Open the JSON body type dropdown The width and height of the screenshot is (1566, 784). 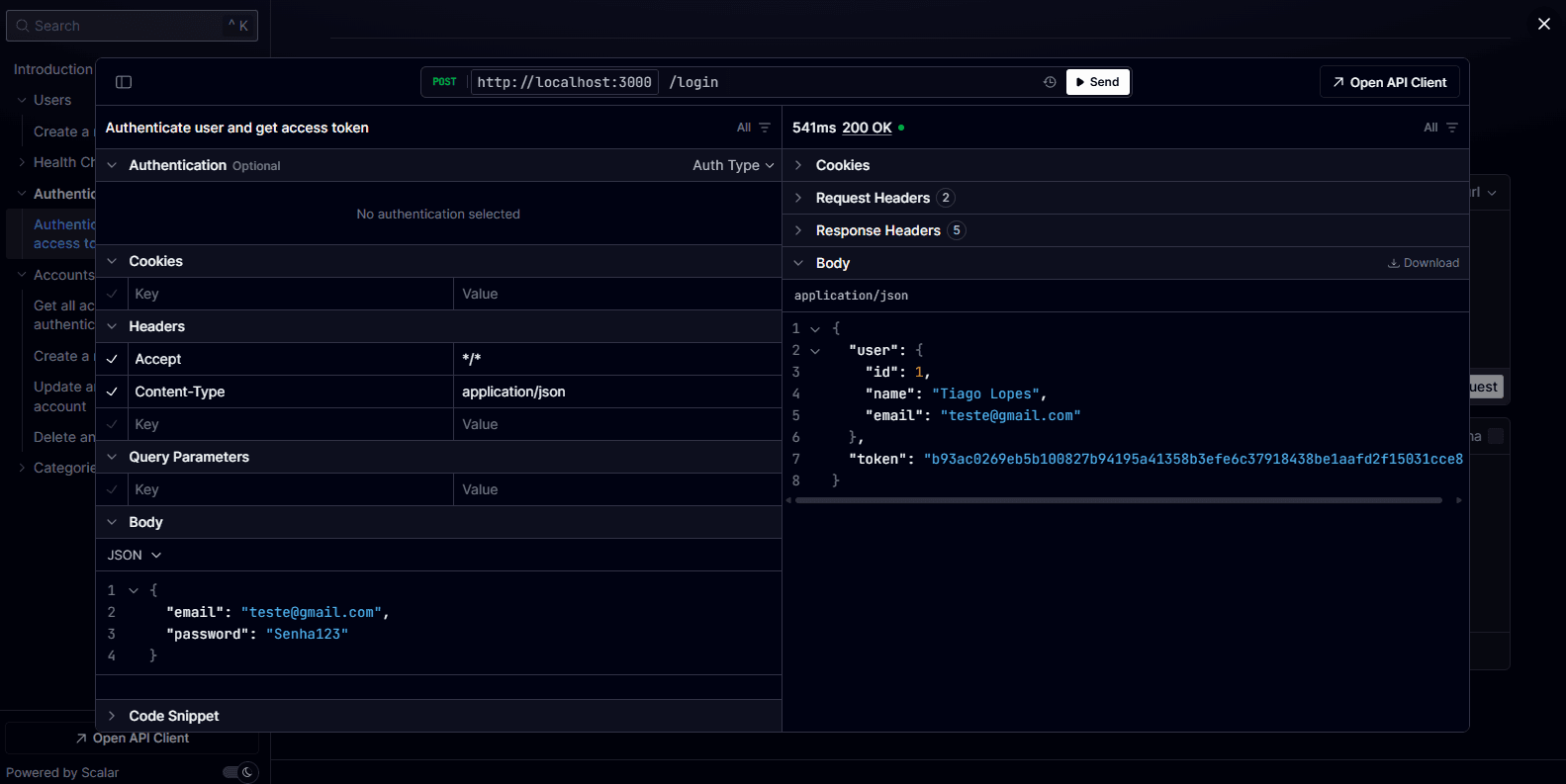135,556
